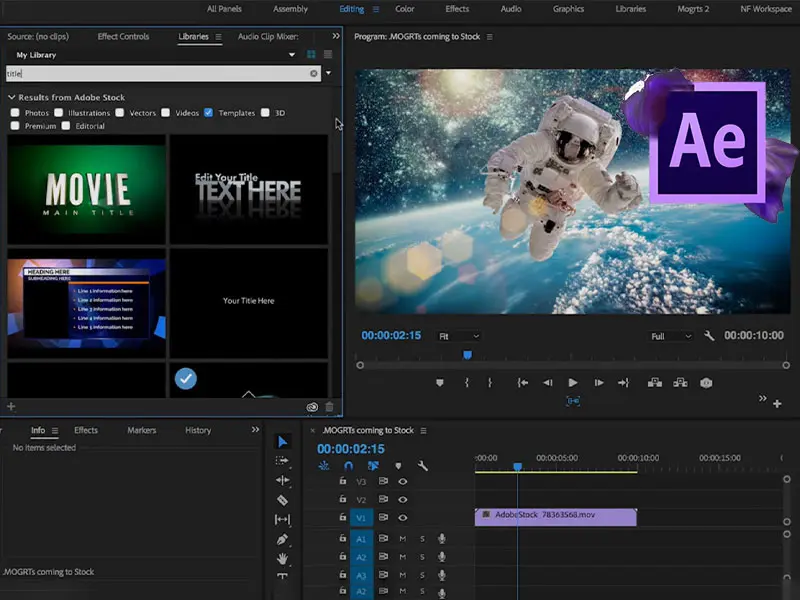Image resolution: width=800 pixels, height=600 pixels.
Task: Select the Ripple Edit tool
Action: point(282,480)
